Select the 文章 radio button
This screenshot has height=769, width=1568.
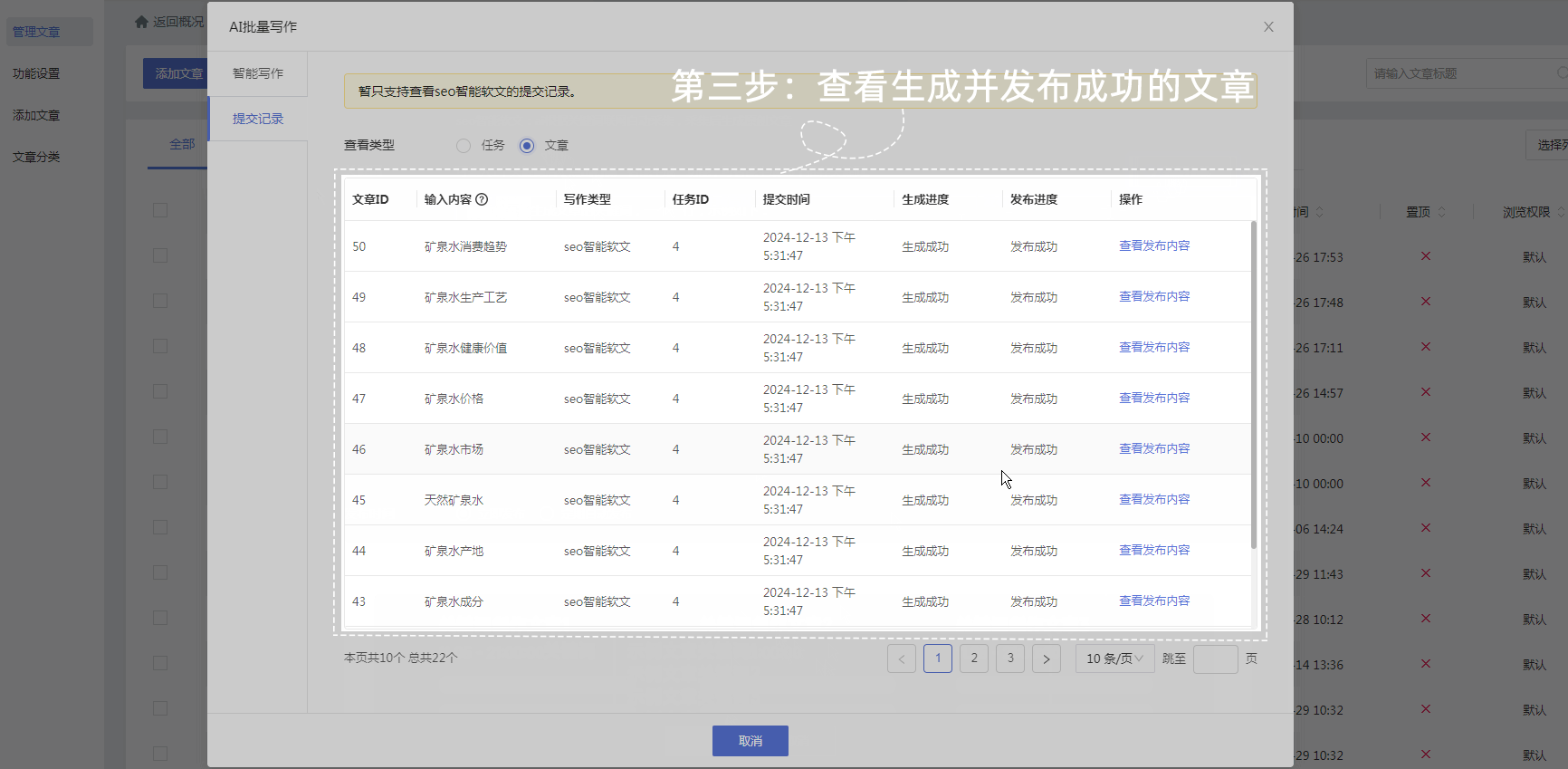pyautogui.click(x=527, y=146)
